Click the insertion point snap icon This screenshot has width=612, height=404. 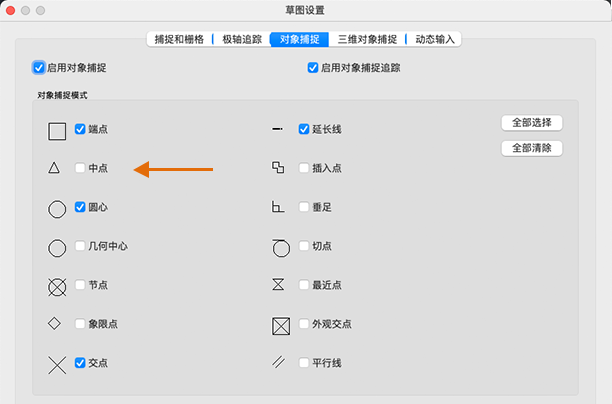click(x=278, y=167)
